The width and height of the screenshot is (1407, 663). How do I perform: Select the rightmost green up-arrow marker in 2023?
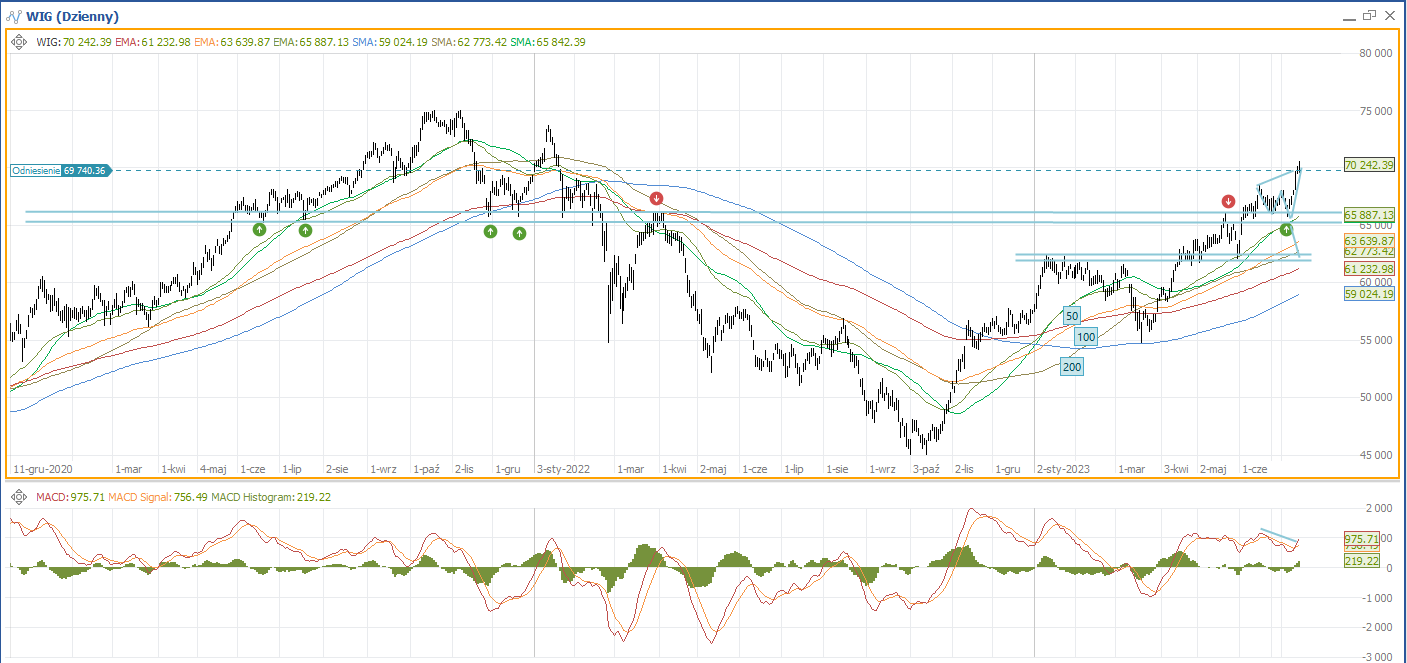tap(1286, 230)
